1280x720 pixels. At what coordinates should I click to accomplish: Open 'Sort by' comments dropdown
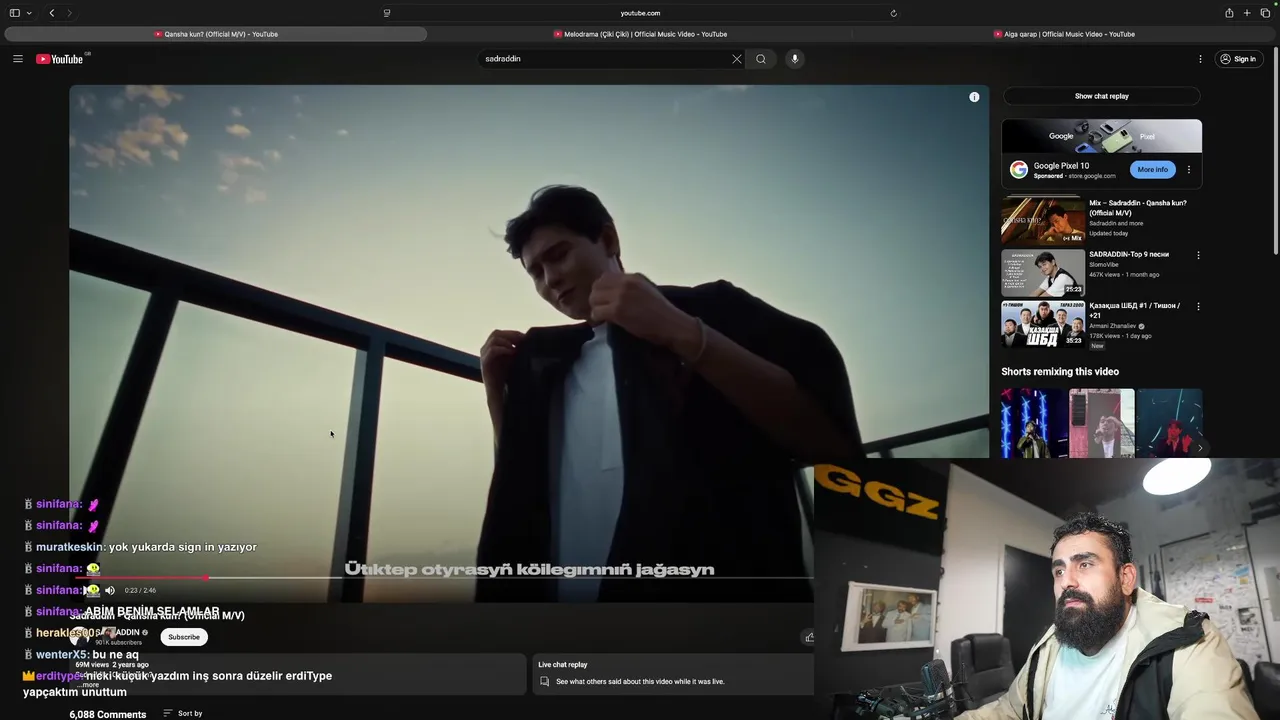pos(183,714)
